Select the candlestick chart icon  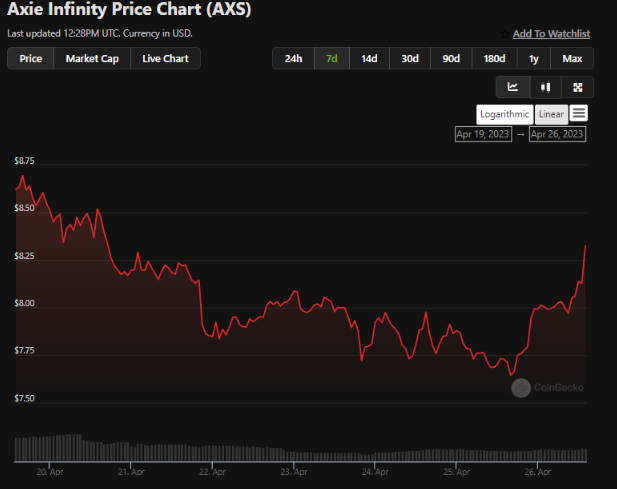[545, 87]
